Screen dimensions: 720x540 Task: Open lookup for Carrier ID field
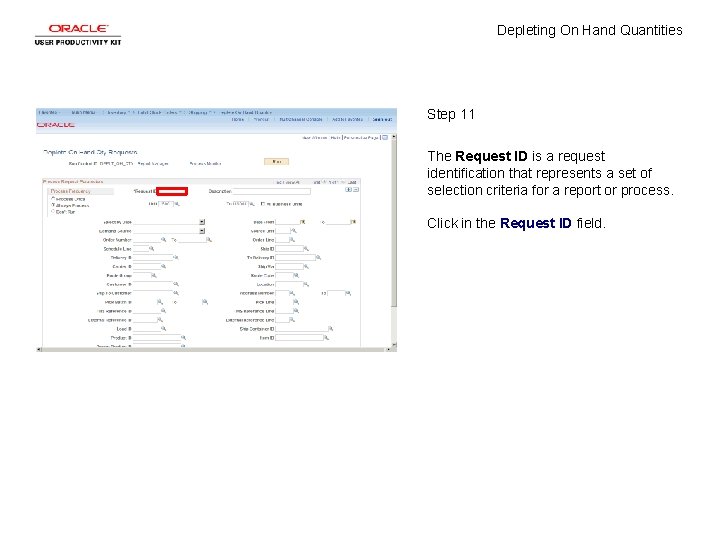pyautogui.click(x=163, y=266)
